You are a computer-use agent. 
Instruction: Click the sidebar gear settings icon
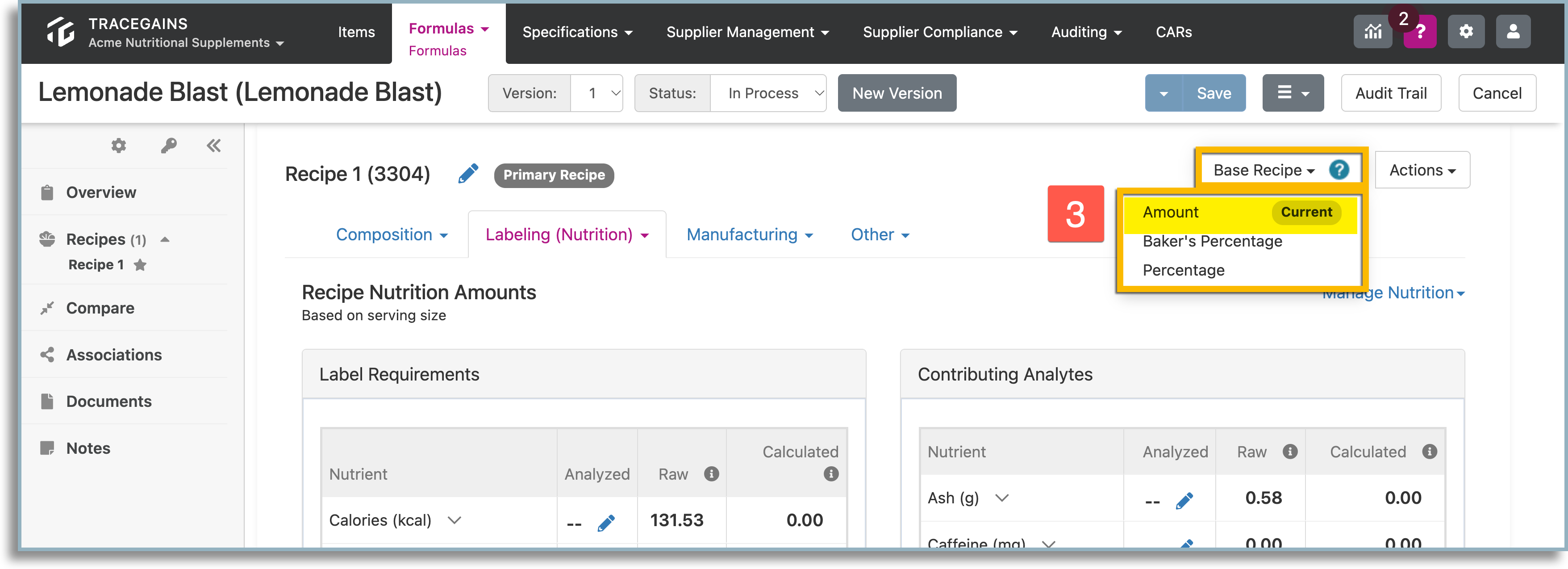point(119,146)
